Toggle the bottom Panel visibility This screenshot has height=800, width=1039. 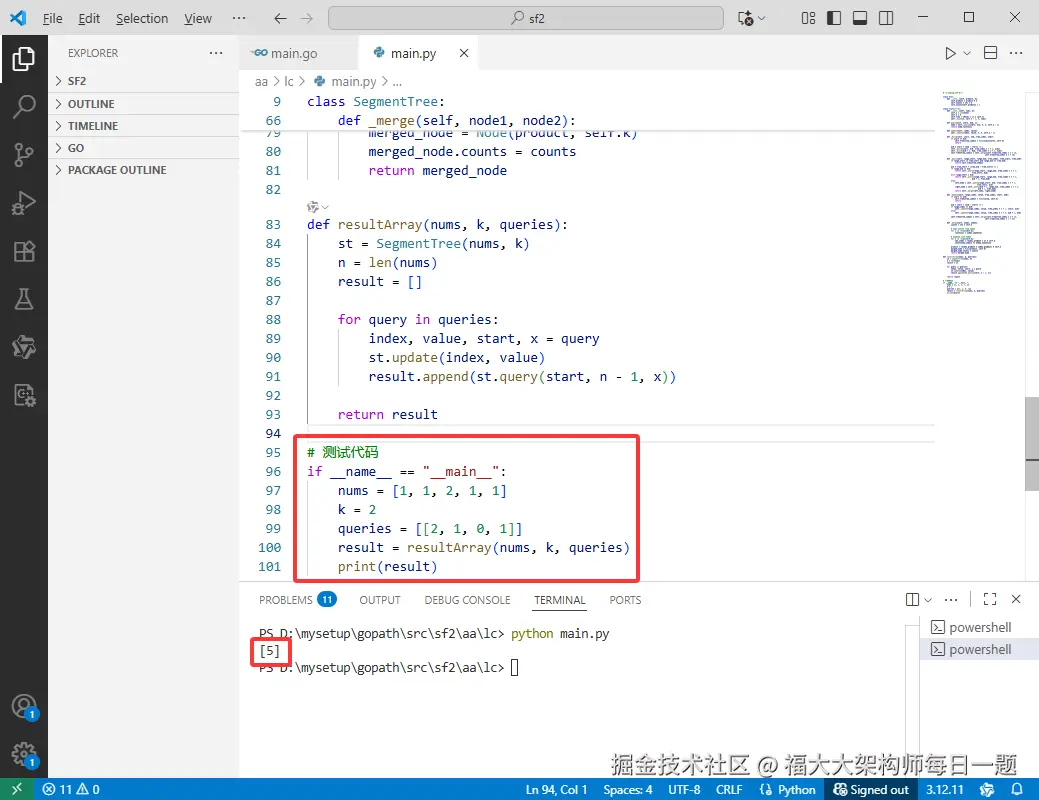(x=860, y=18)
